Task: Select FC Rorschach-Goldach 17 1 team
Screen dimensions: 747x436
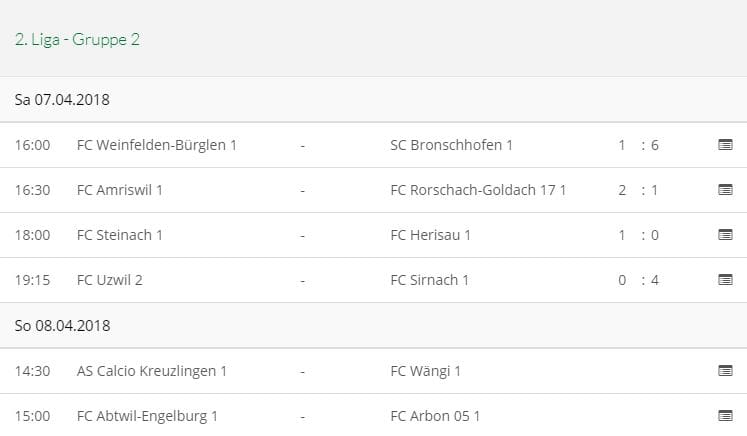Action: pos(478,190)
